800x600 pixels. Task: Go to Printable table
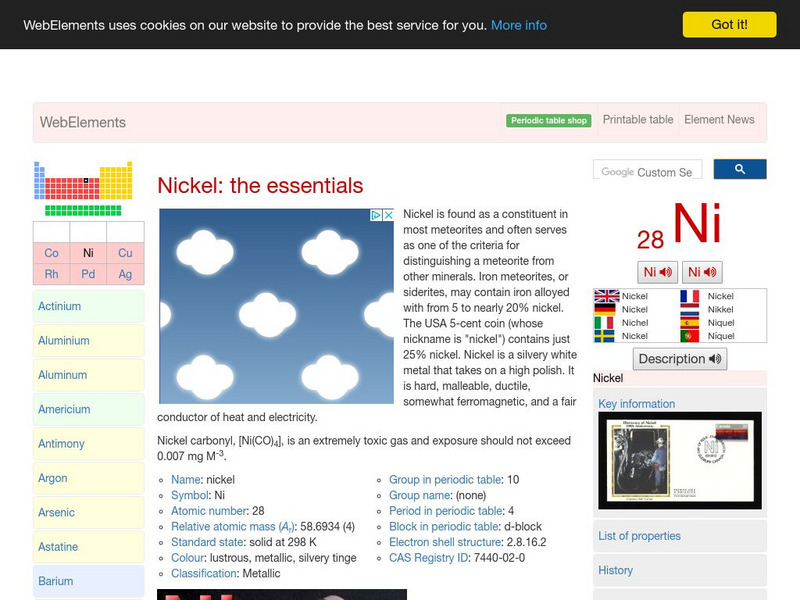coord(638,119)
